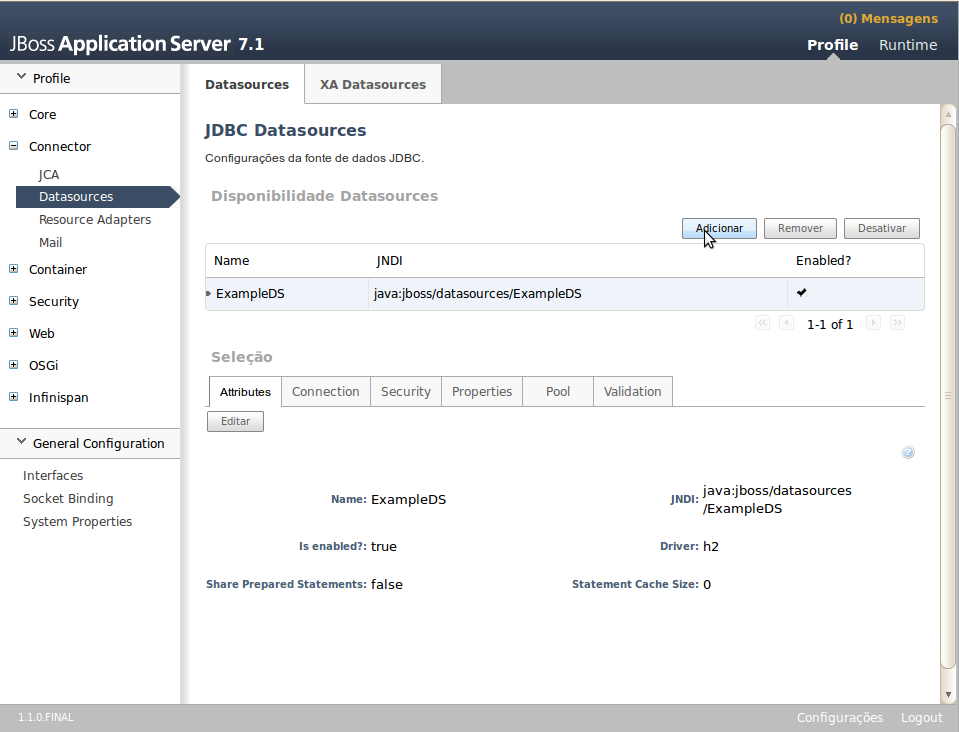Expand the Container tree node
The width and height of the screenshot is (959, 732).
click(13, 268)
